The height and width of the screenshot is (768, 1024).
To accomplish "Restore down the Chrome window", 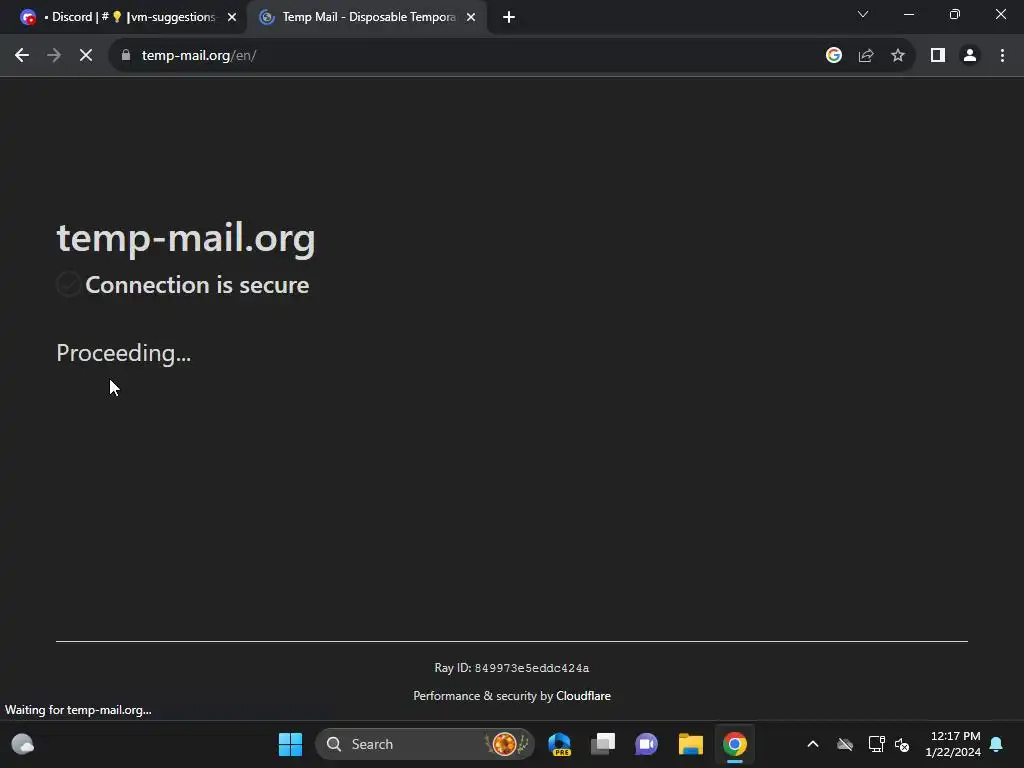I will 955,14.
